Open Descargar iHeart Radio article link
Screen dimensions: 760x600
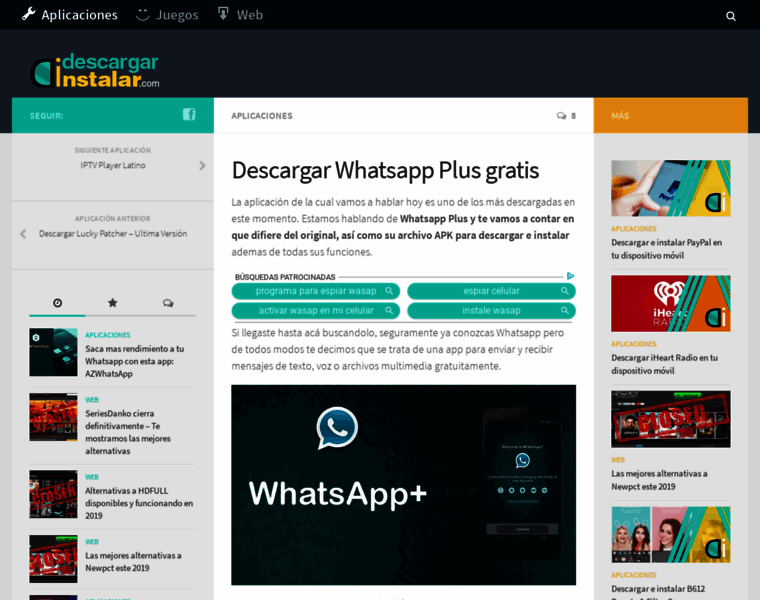tap(665, 364)
